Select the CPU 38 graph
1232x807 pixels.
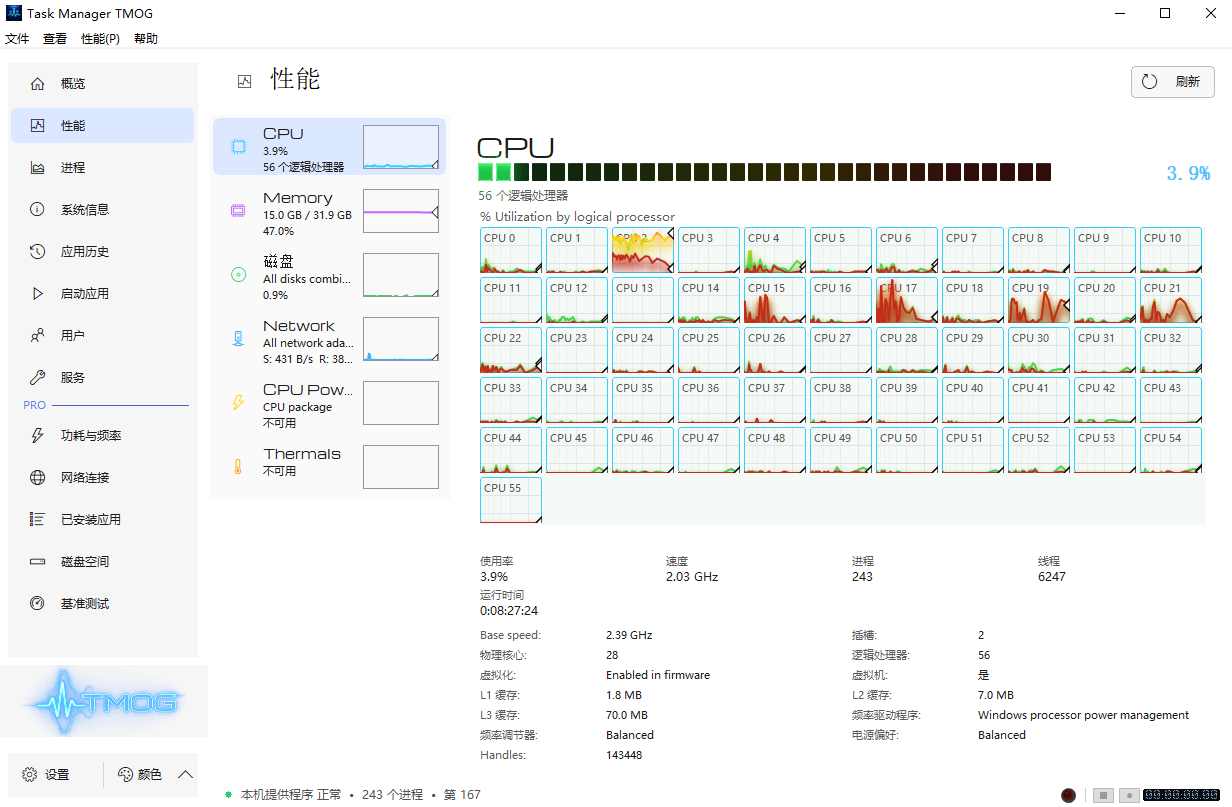click(x=841, y=400)
